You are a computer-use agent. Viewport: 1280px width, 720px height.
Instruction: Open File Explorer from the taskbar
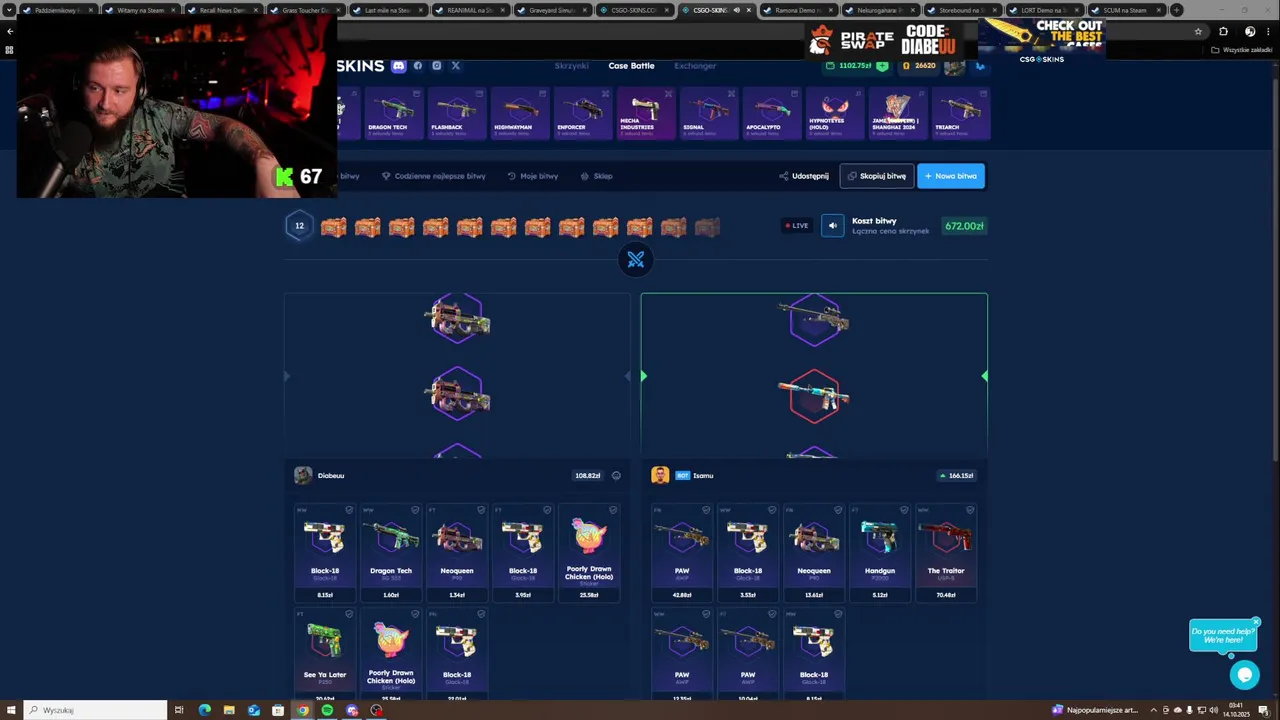[x=229, y=710]
